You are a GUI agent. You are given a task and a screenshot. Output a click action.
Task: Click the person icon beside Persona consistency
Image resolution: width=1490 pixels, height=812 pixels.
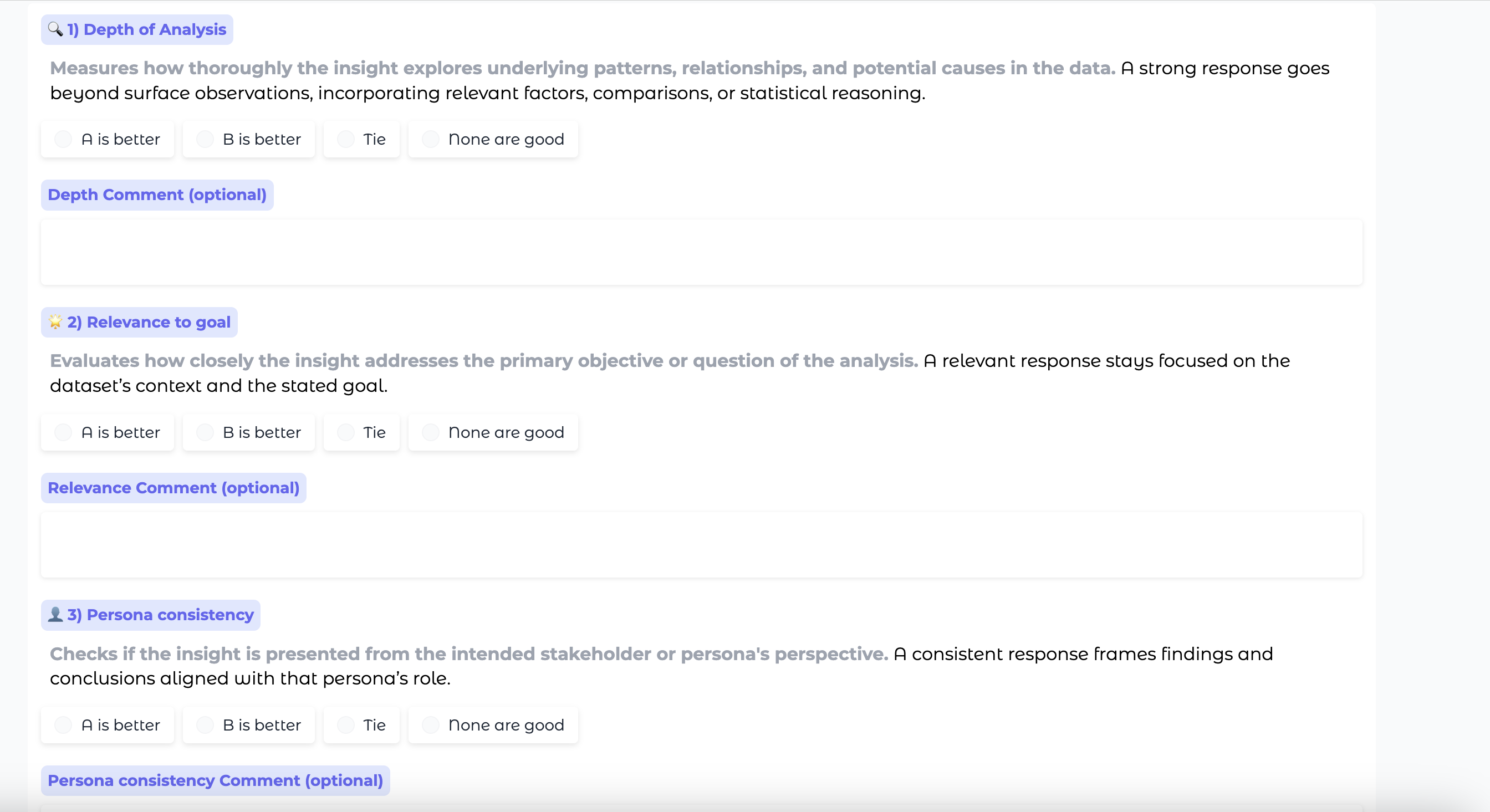[55, 614]
